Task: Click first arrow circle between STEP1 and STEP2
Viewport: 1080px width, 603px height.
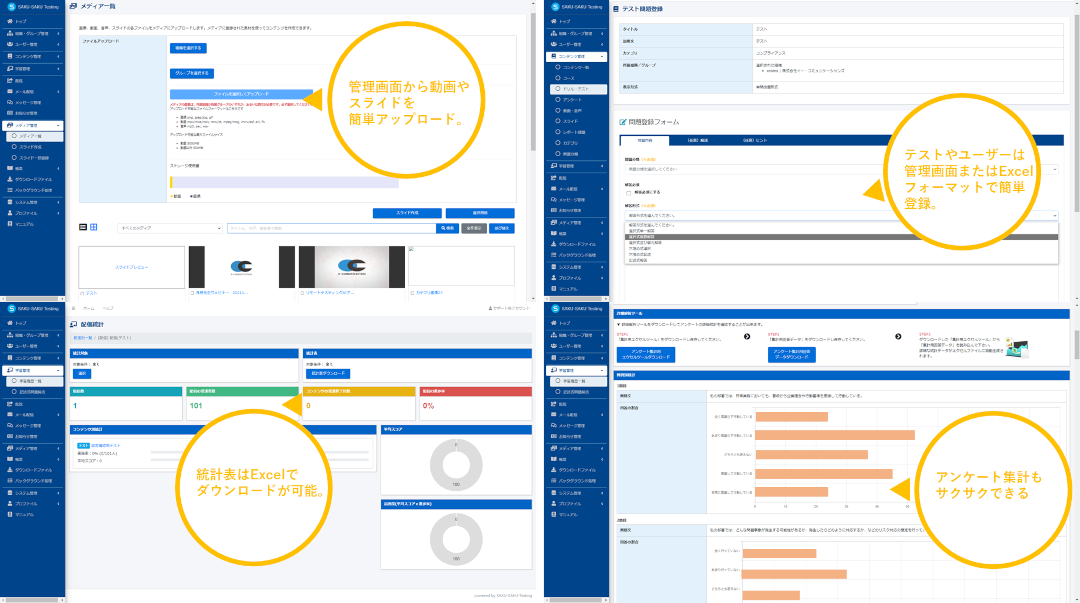Action: [x=747, y=336]
